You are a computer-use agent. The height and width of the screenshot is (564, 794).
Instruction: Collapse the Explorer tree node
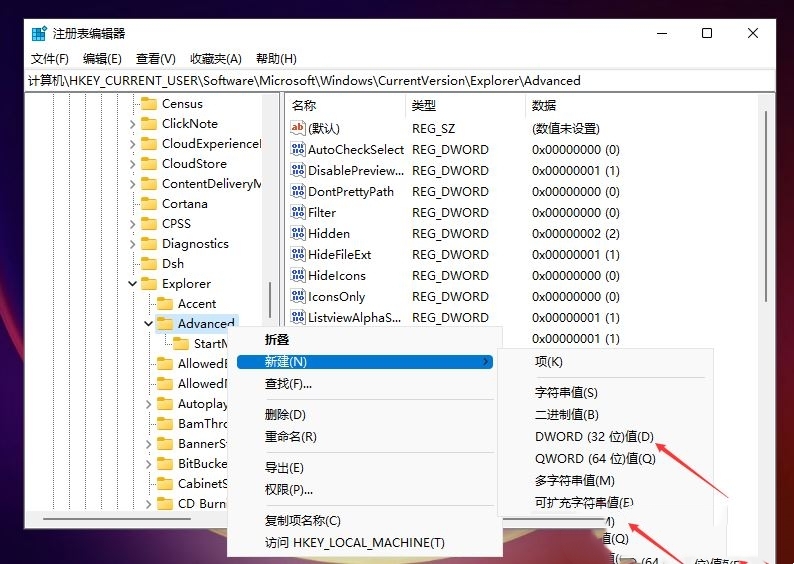[133, 284]
